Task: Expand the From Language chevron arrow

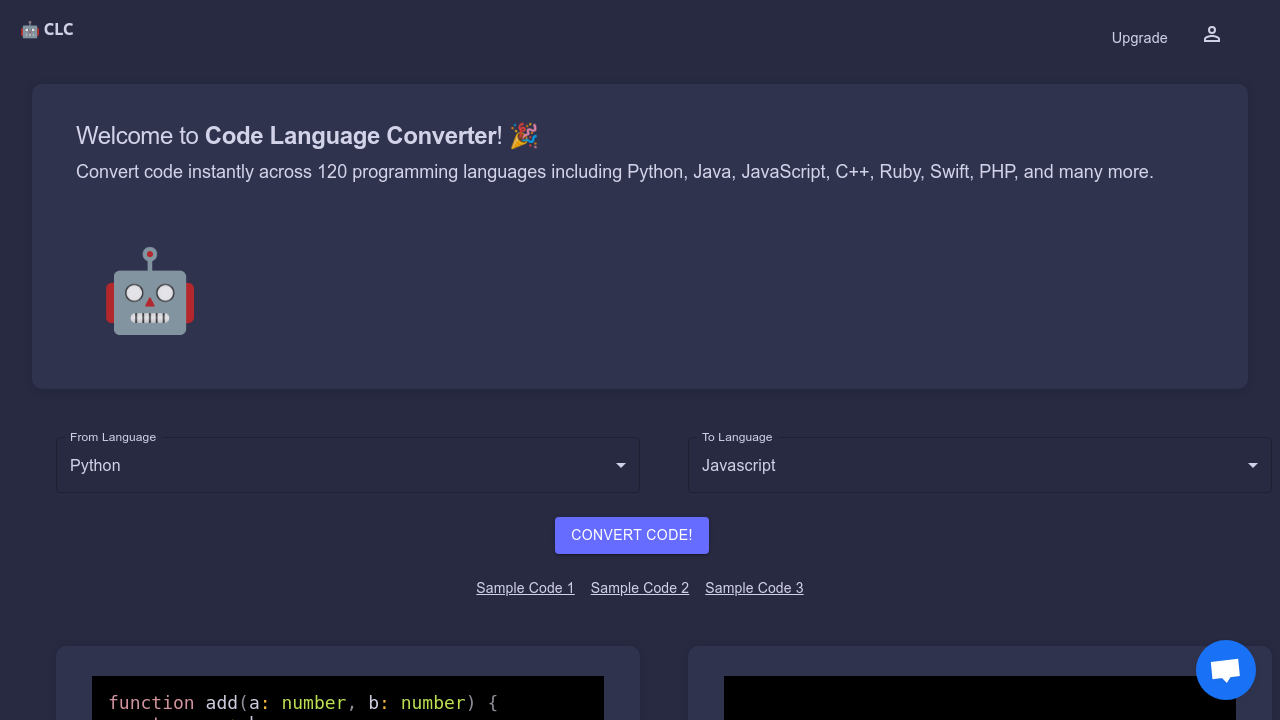Action: 620,465
